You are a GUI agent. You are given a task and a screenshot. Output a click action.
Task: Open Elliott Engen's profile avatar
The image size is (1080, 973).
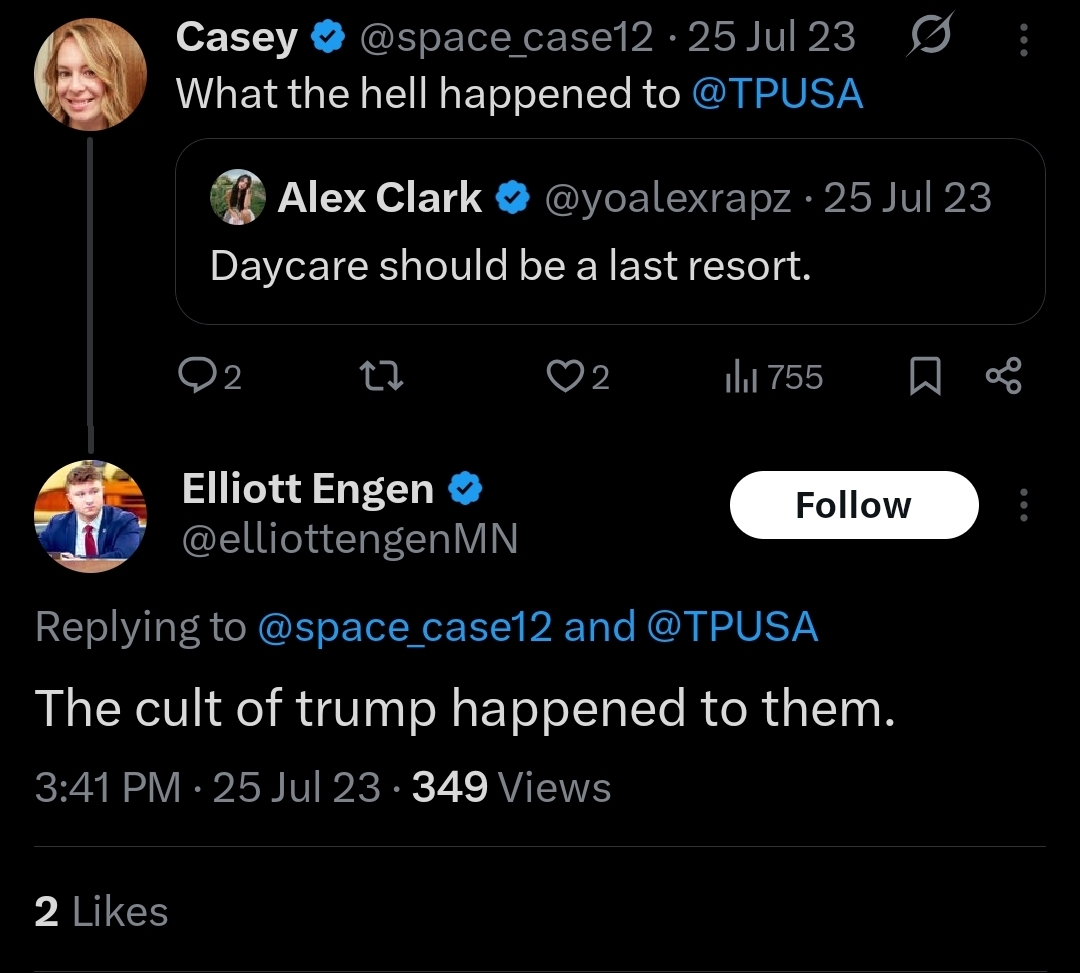click(x=90, y=516)
